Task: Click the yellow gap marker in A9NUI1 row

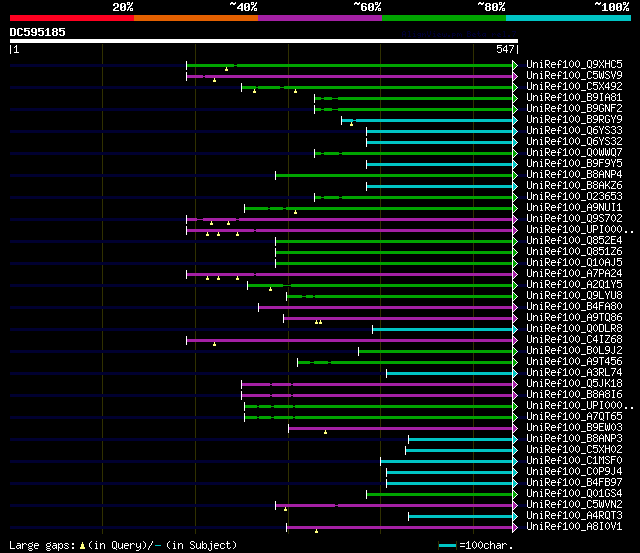Action: point(296,212)
